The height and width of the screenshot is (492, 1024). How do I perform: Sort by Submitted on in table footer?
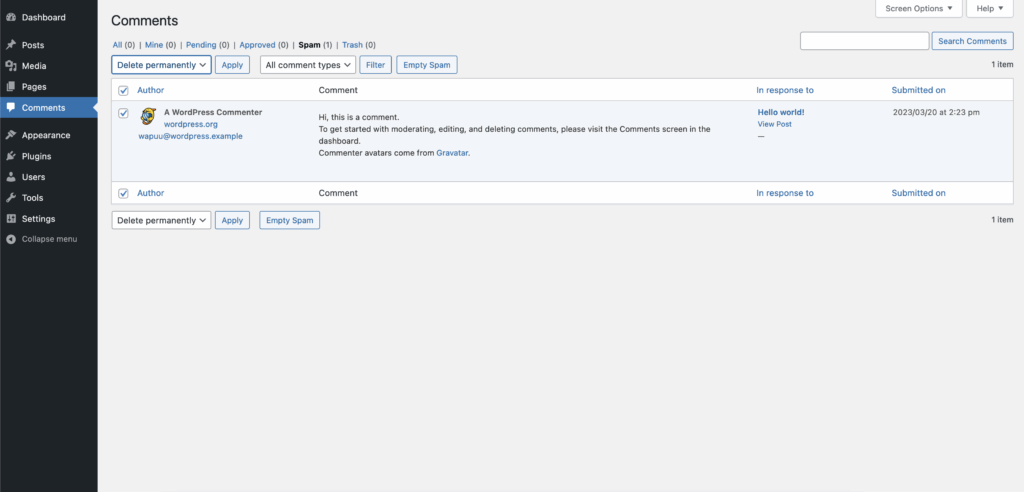(x=918, y=193)
